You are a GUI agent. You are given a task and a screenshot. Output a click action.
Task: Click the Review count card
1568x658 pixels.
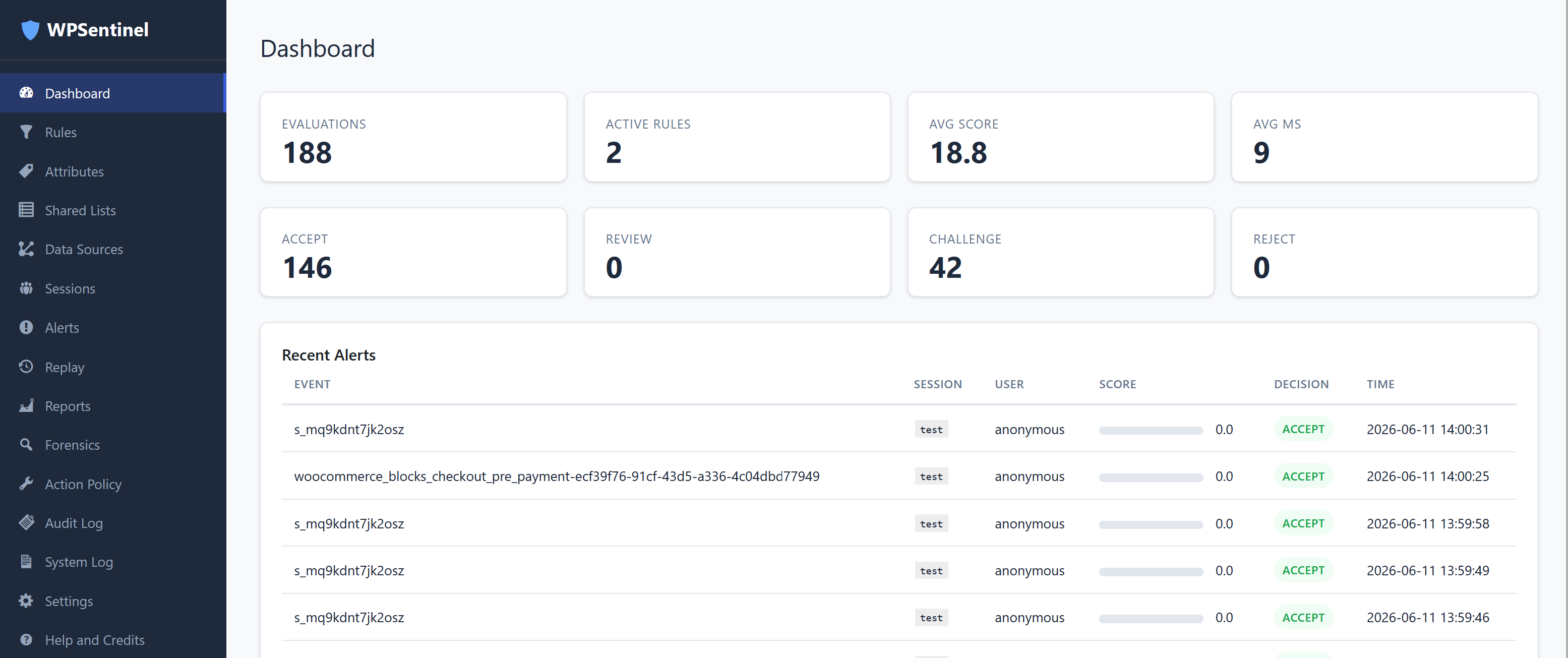click(x=737, y=252)
